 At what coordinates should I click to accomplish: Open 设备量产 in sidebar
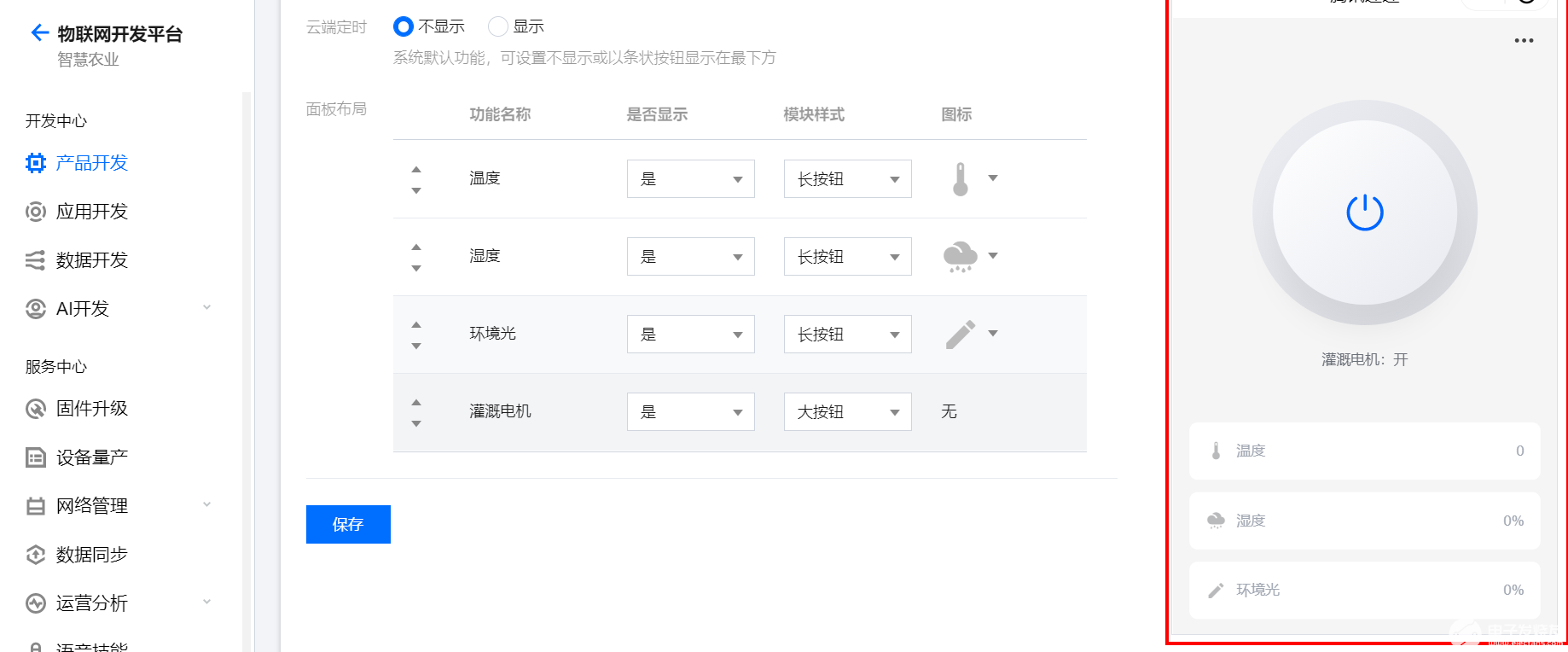pyautogui.click(x=92, y=457)
